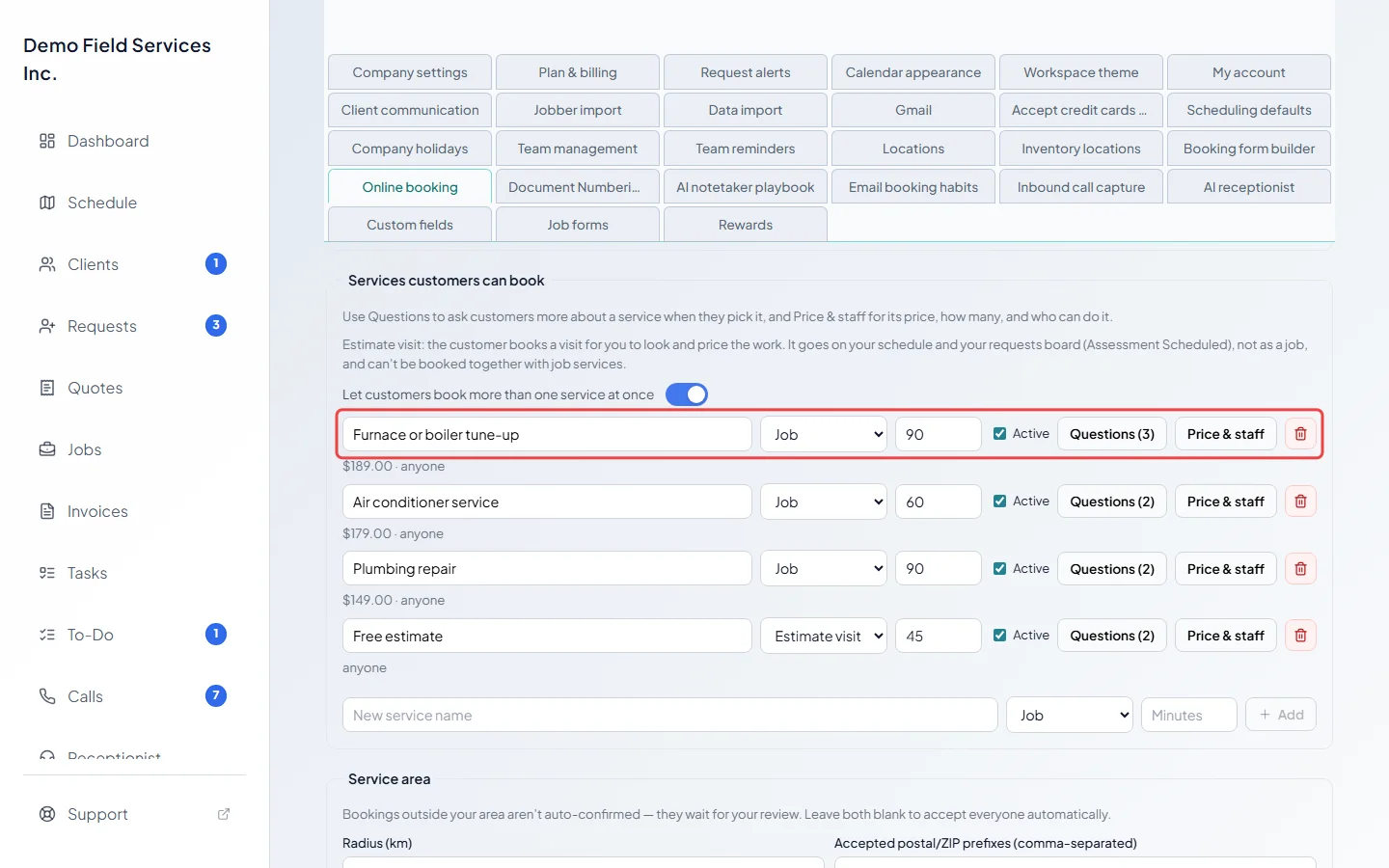
Task: Delete the Furnace or boiler tune-up service
Action: (1300, 434)
